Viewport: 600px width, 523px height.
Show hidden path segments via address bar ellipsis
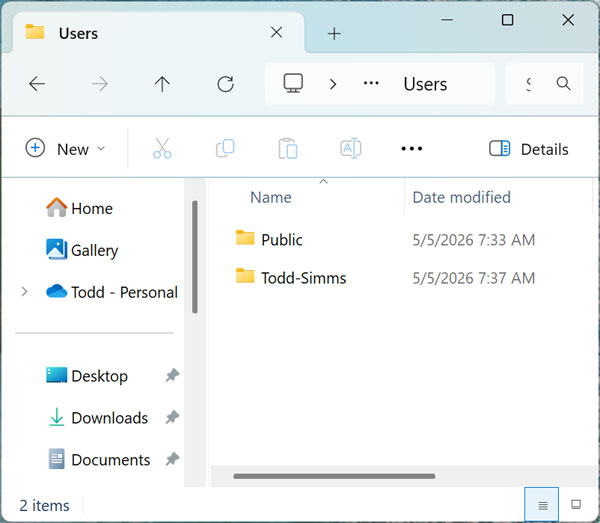coord(371,83)
